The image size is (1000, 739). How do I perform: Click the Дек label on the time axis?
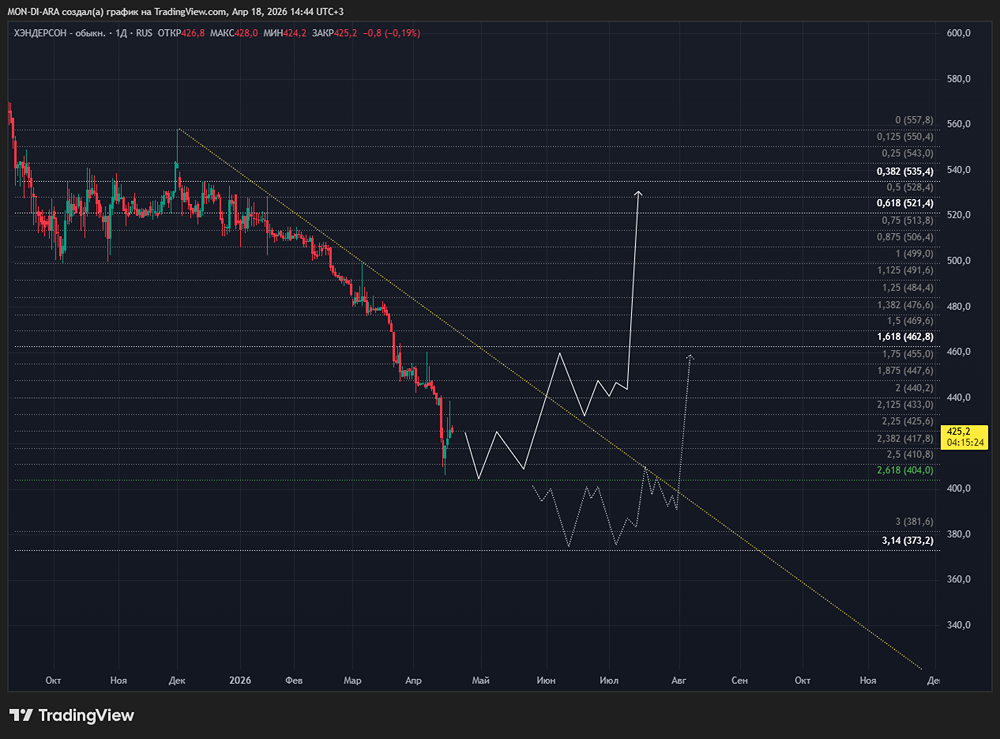pos(177,680)
